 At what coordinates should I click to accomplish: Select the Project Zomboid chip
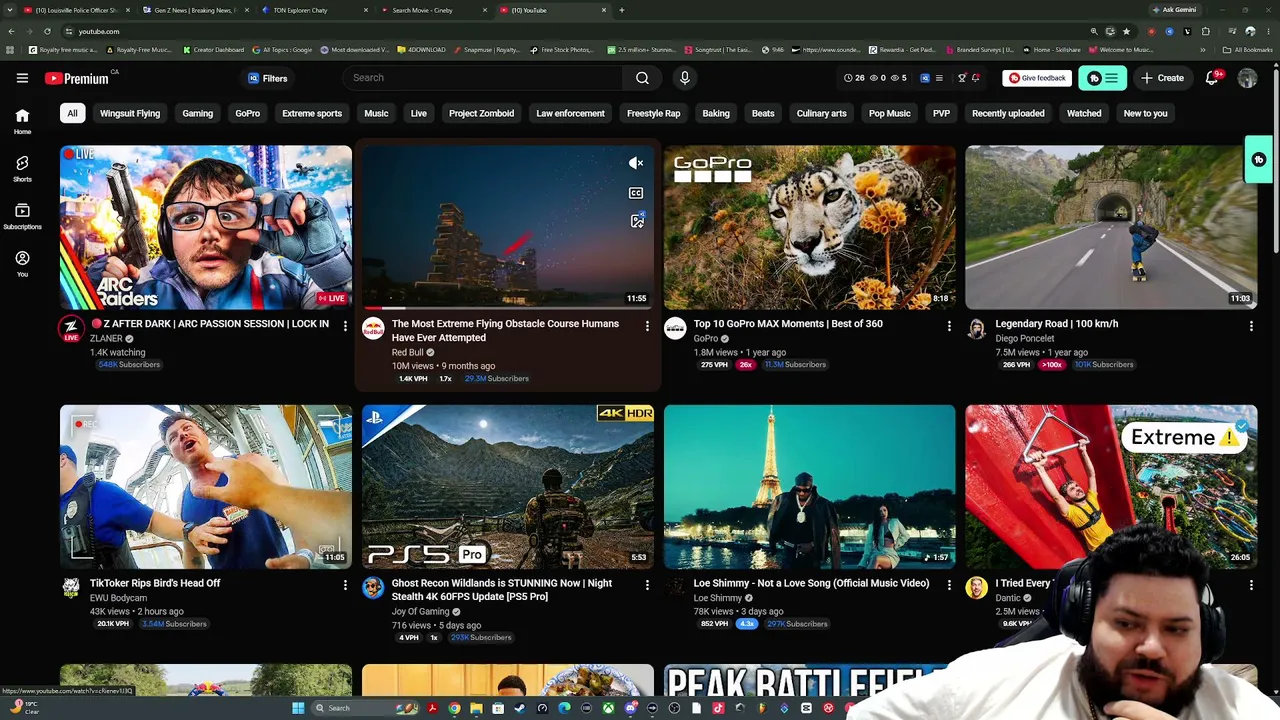pyautogui.click(x=481, y=113)
